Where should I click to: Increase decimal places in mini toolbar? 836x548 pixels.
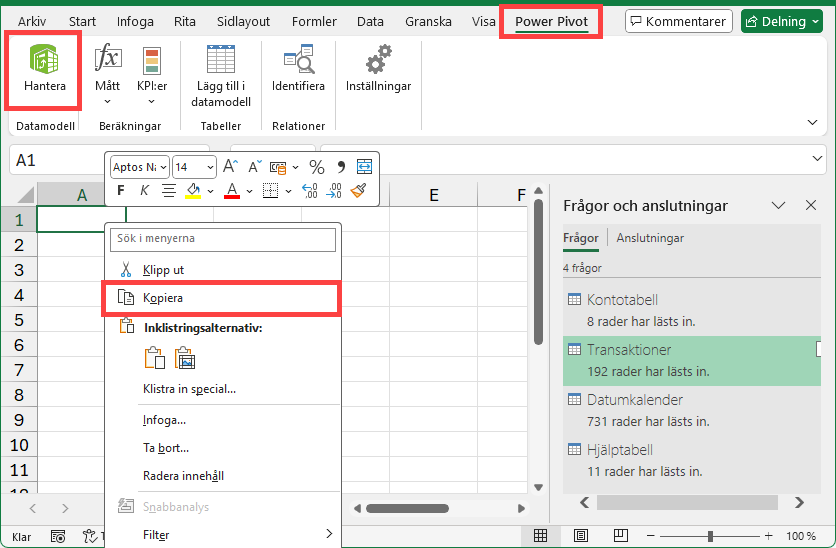point(310,190)
